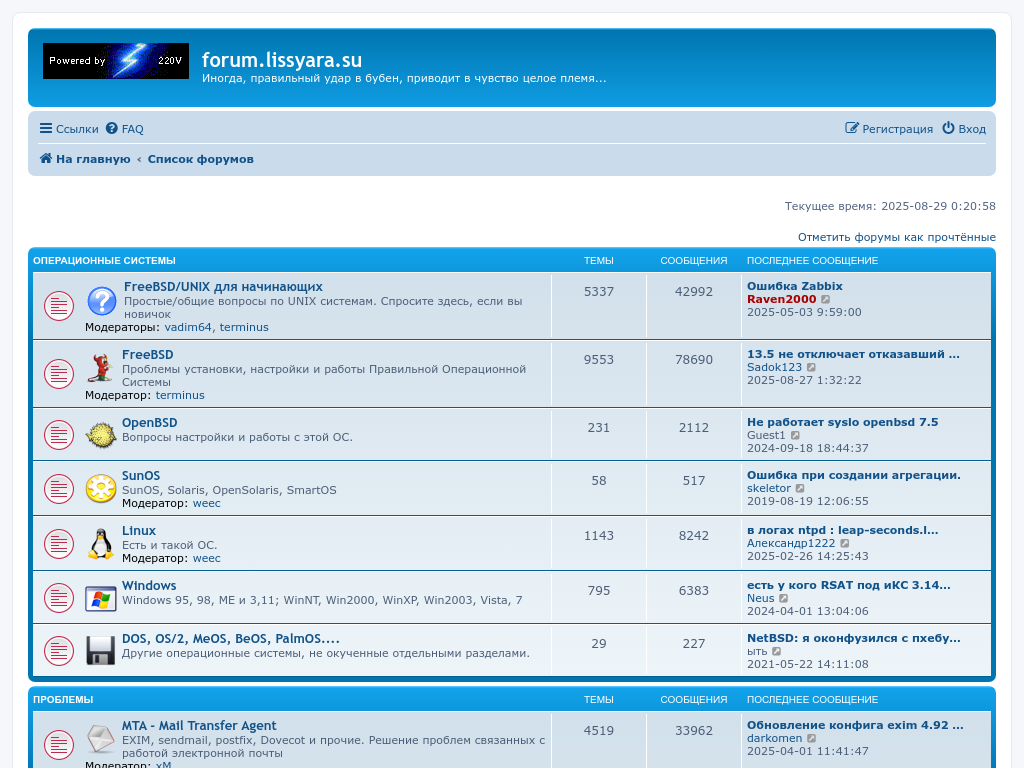Open last post titled Ошибка Zabbix

(794, 286)
